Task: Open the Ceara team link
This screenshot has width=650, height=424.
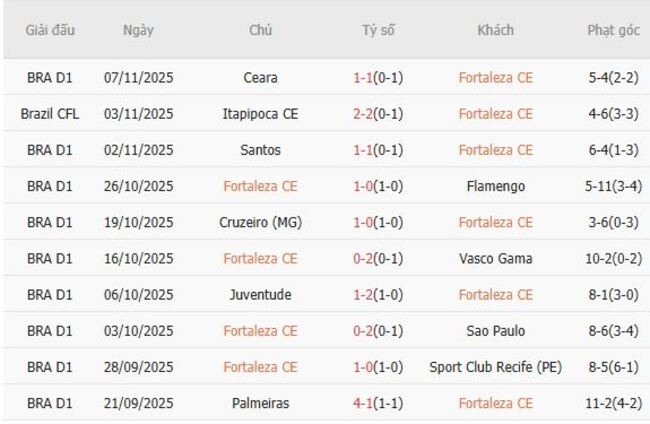Action: pos(261,77)
